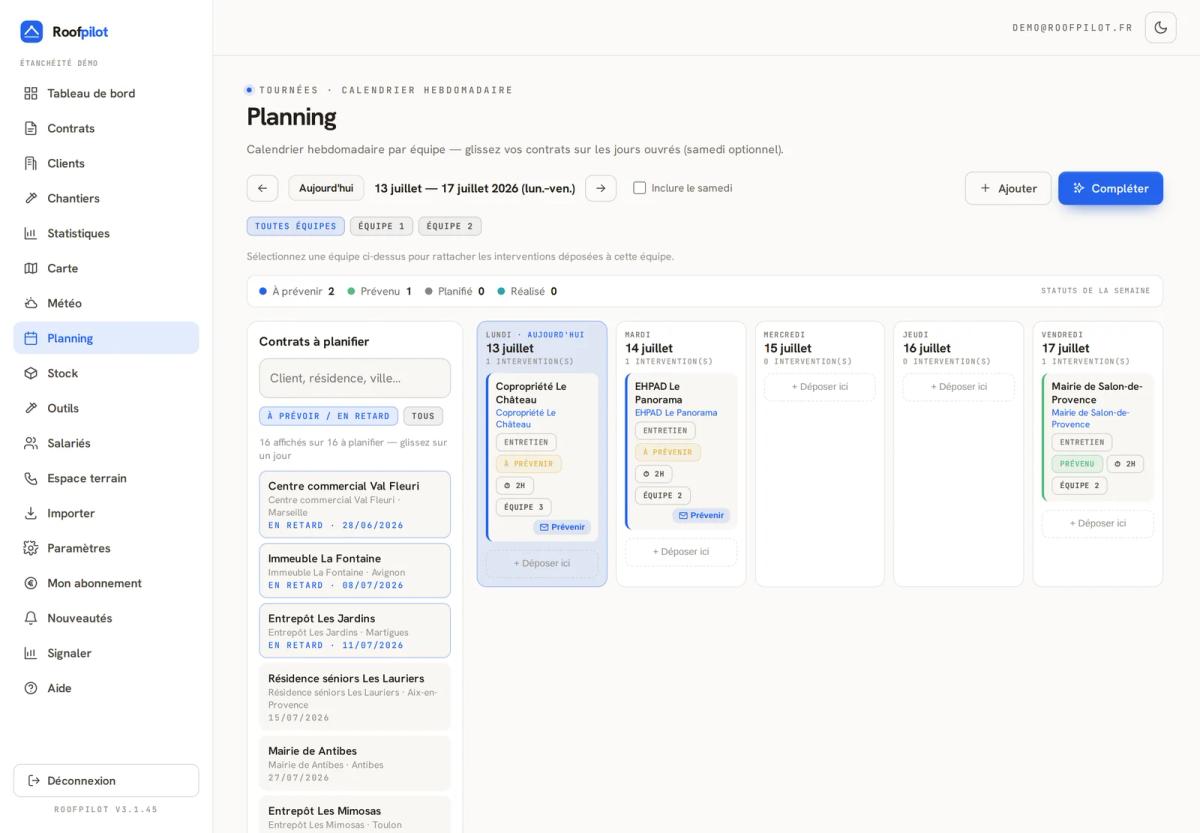Go to next week with right arrow
The image size is (1200, 833).
pyautogui.click(x=601, y=188)
